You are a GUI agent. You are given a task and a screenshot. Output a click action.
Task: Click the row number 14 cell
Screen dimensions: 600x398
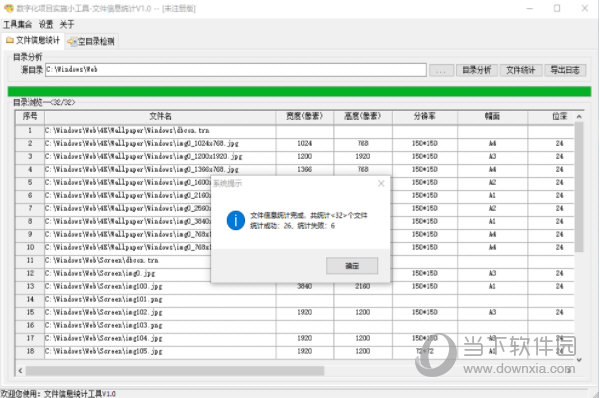[30, 300]
